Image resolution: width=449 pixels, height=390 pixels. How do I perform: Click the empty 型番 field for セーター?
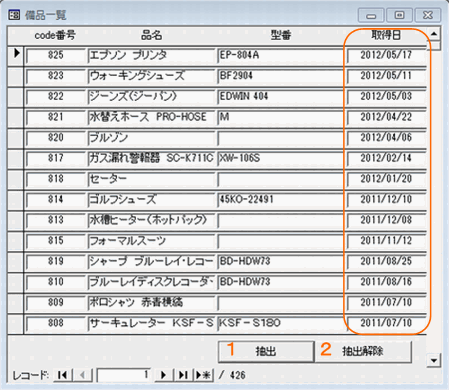(x=281, y=179)
